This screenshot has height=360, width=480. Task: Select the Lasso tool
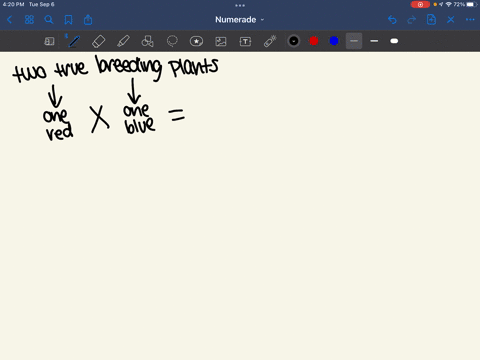click(x=172, y=41)
